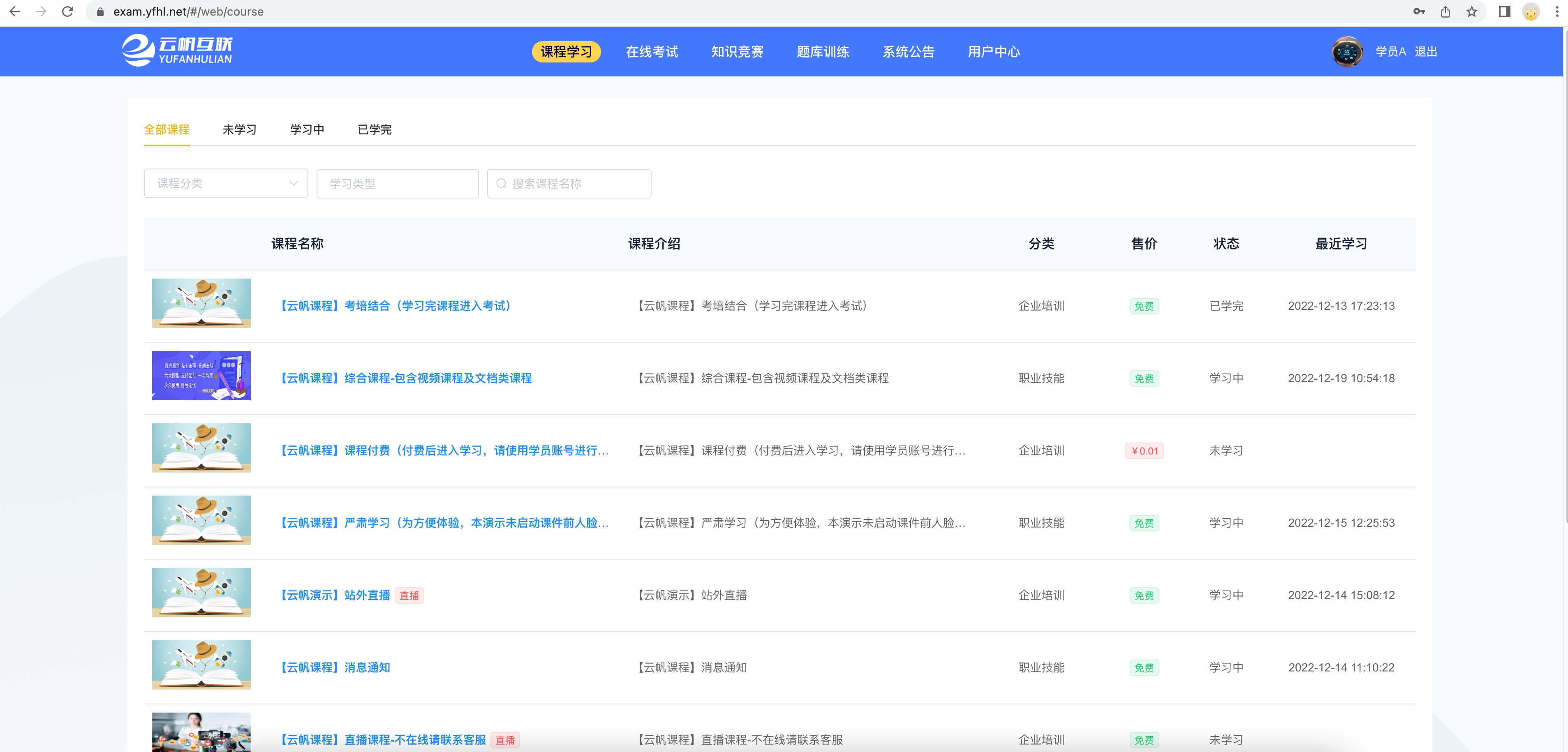Click thumbnail of 站外直播 course

click(x=201, y=593)
